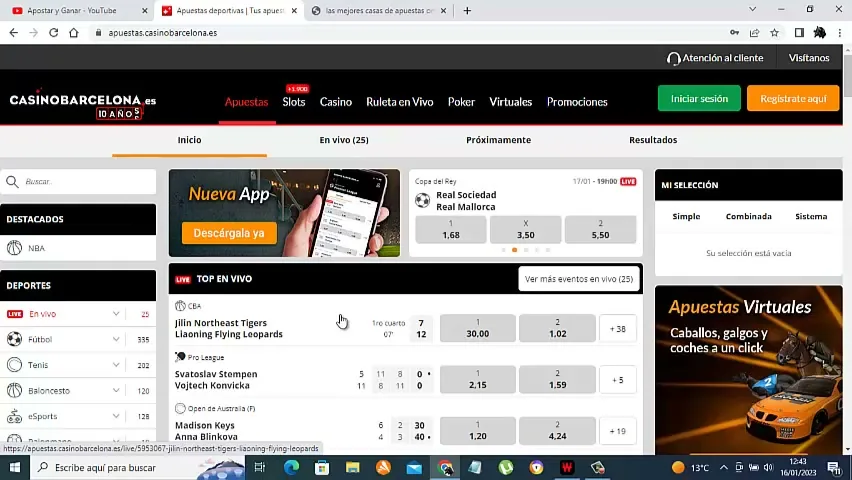852x480 pixels.
Task: Expand the eSports category chevron
Action: point(116,416)
